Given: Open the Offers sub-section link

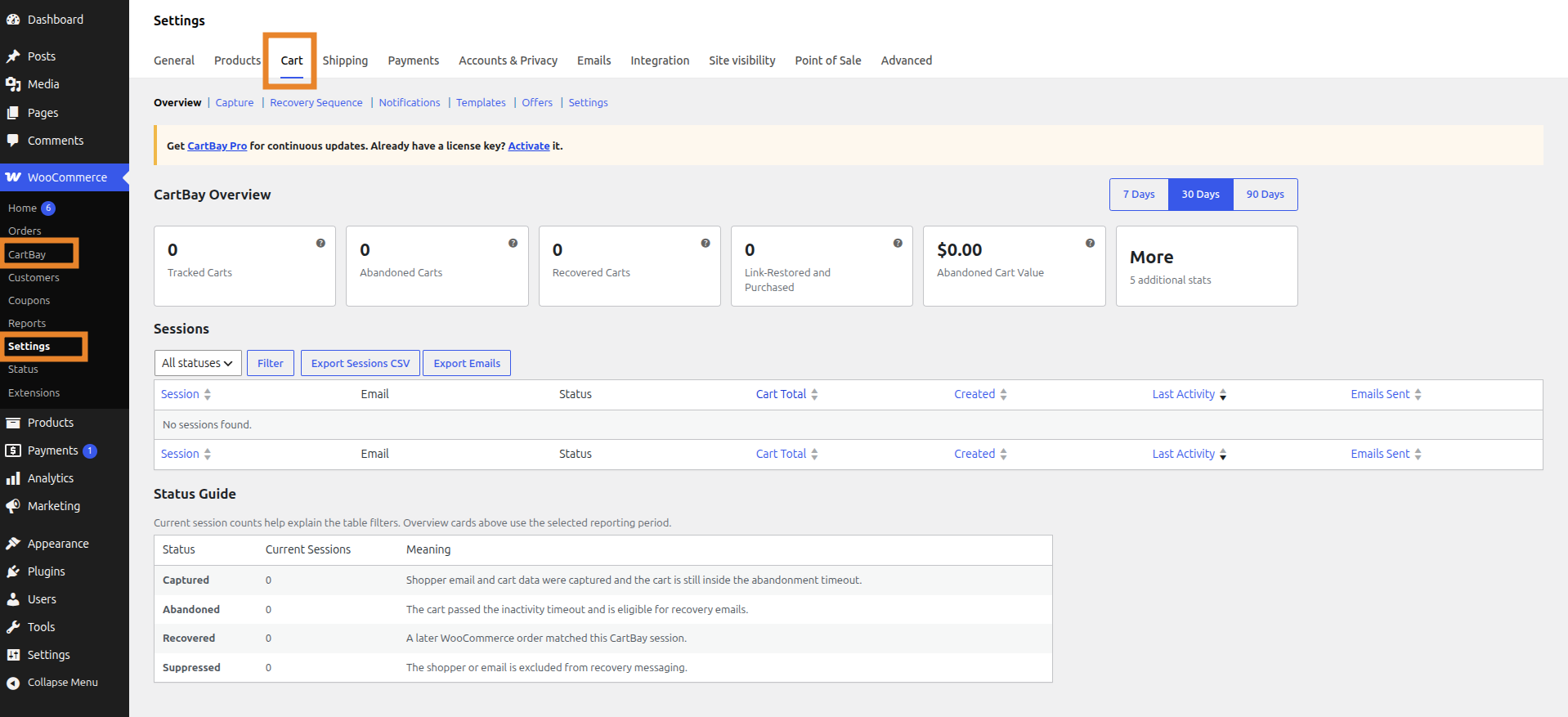Looking at the screenshot, I should [537, 103].
